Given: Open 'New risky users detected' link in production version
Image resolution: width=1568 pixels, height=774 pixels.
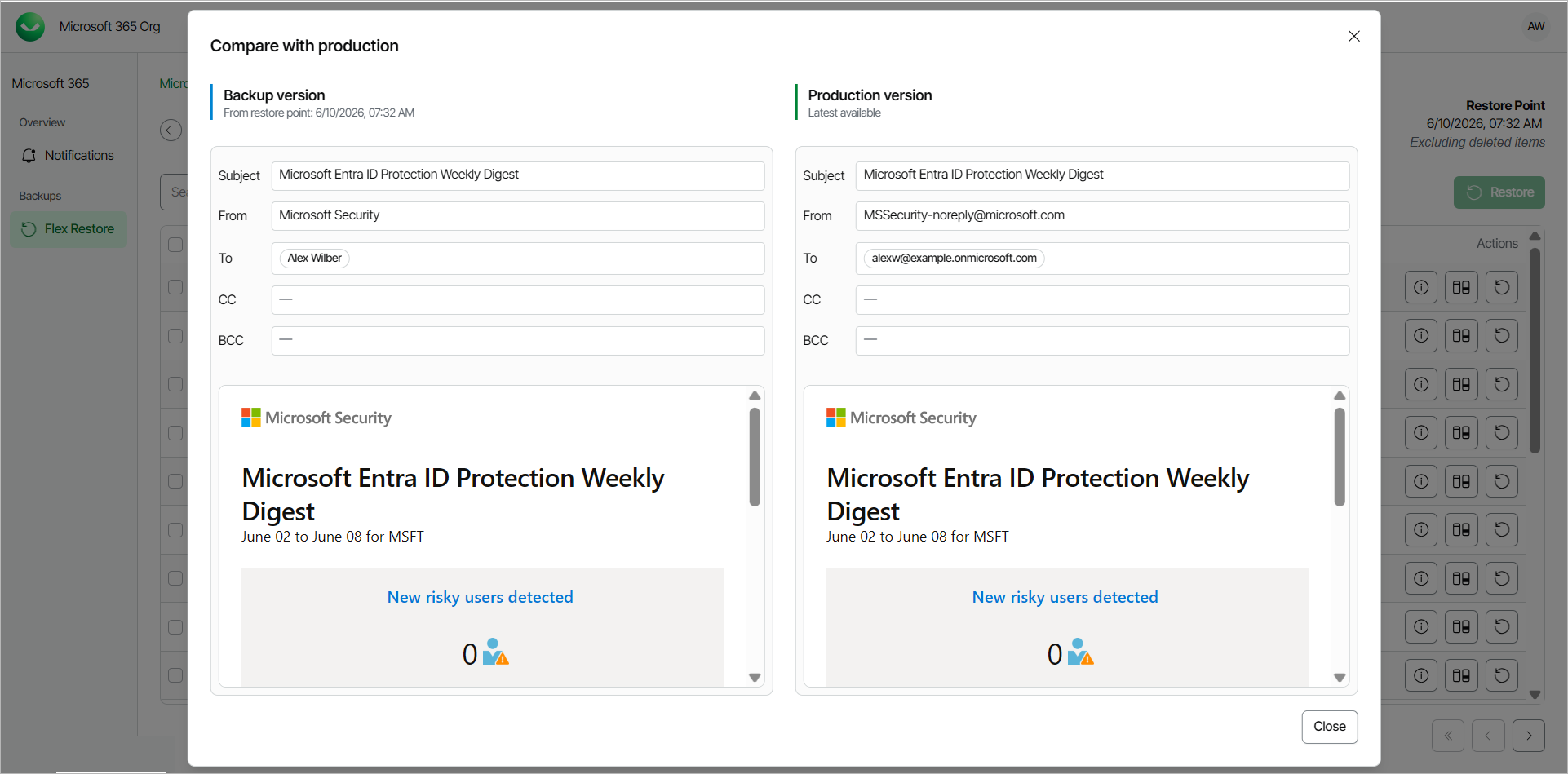Looking at the screenshot, I should [1065, 597].
